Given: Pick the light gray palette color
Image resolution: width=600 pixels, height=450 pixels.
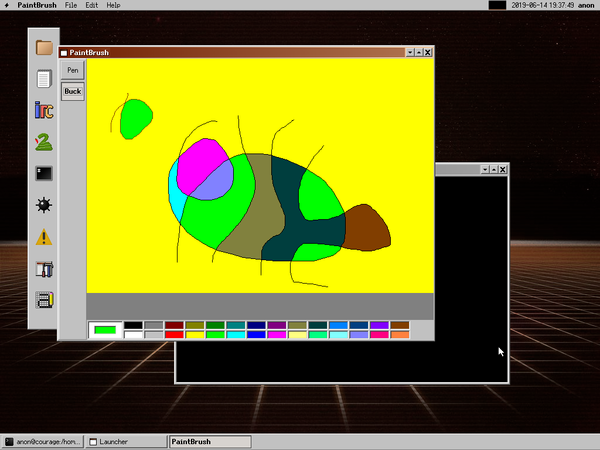Looking at the screenshot, I should pyautogui.click(x=154, y=335).
